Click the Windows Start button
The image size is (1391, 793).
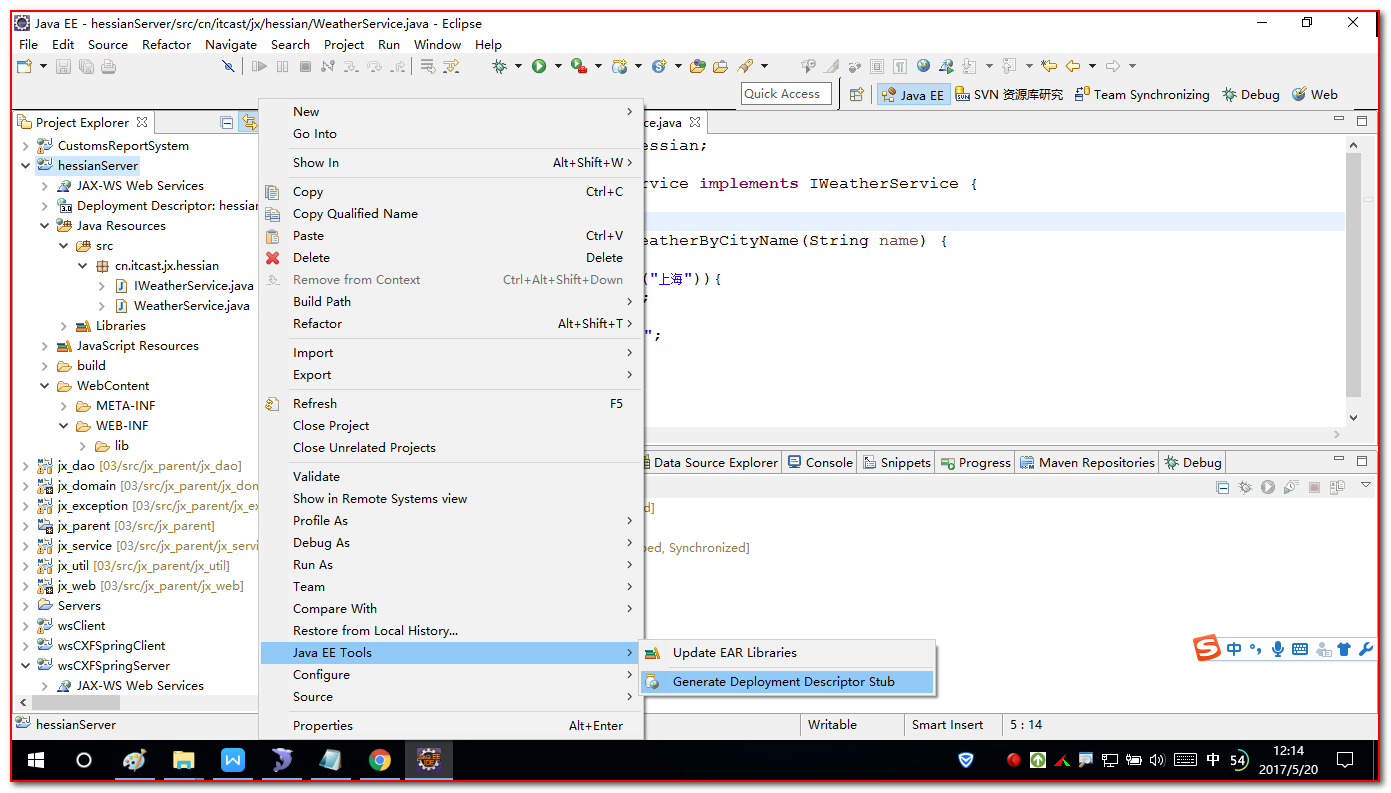click(35, 760)
